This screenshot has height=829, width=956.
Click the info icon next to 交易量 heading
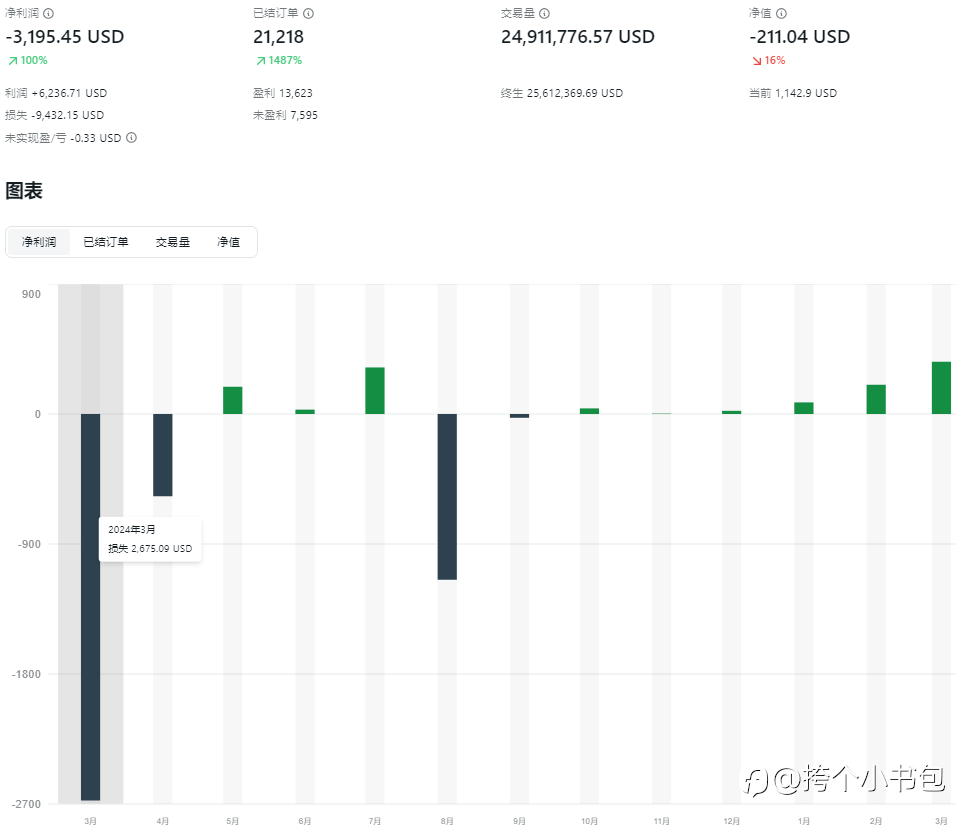544,13
